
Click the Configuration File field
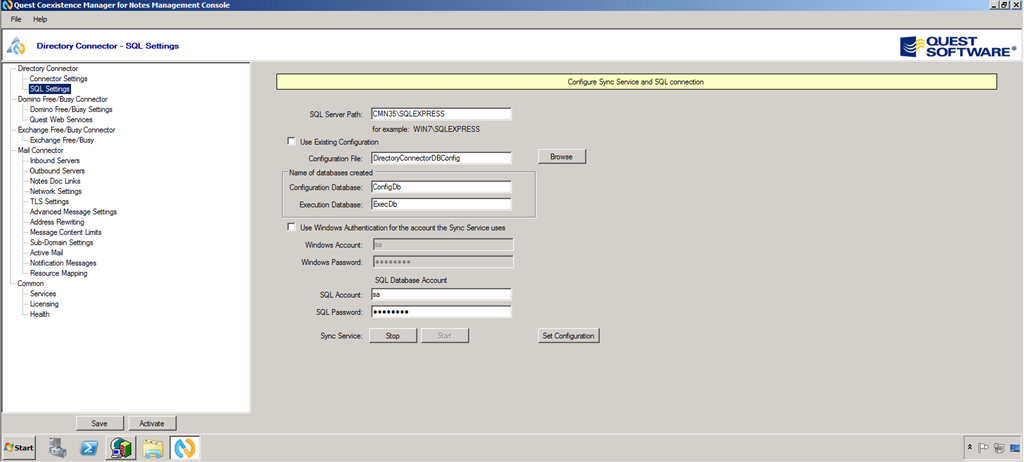pyautogui.click(x=441, y=157)
